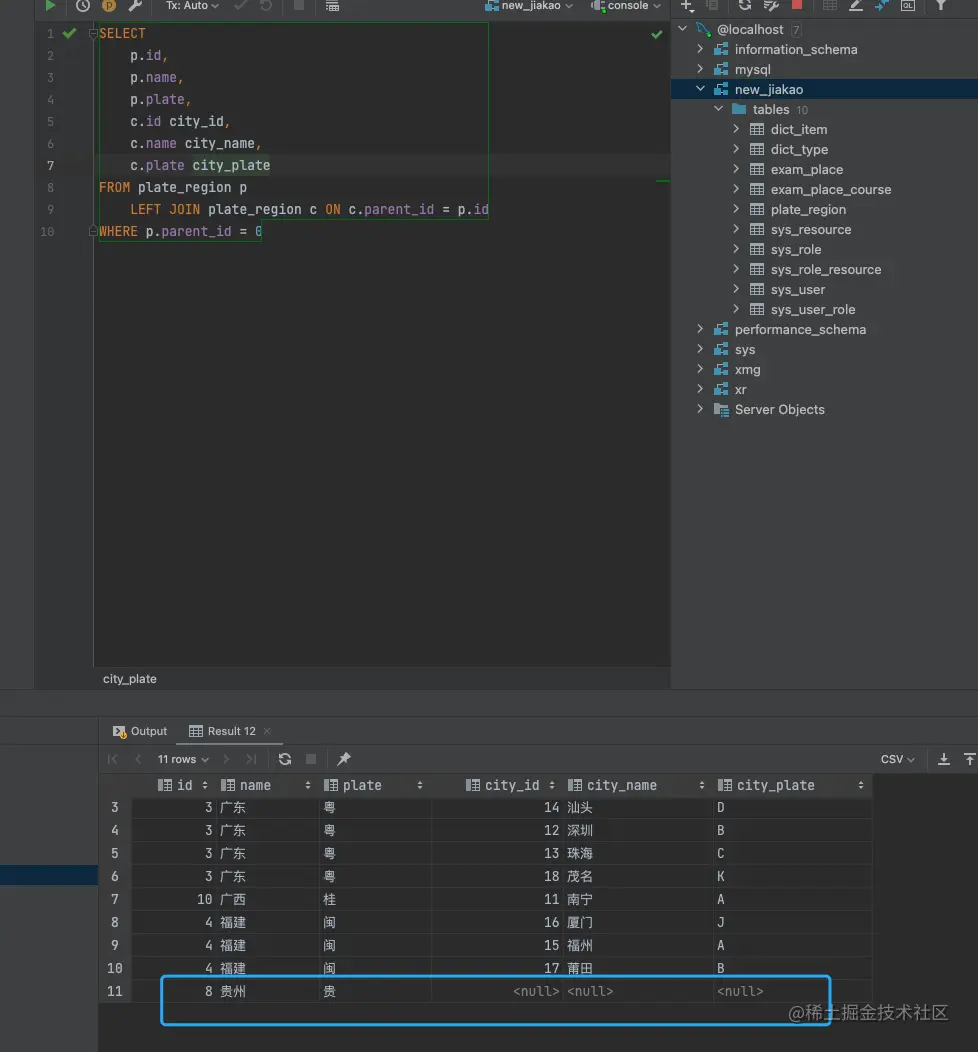Filter database objects with funnel icon
978x1052 pixels.
941,5
